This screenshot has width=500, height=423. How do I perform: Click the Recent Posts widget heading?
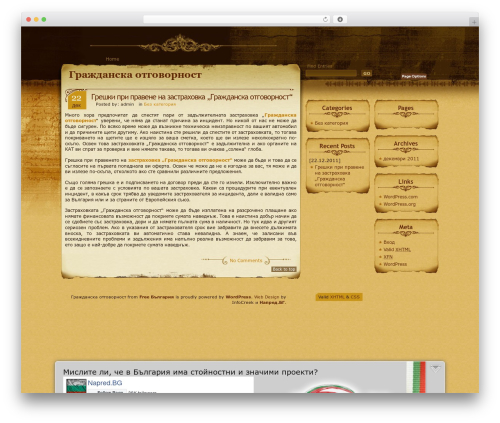337,146
